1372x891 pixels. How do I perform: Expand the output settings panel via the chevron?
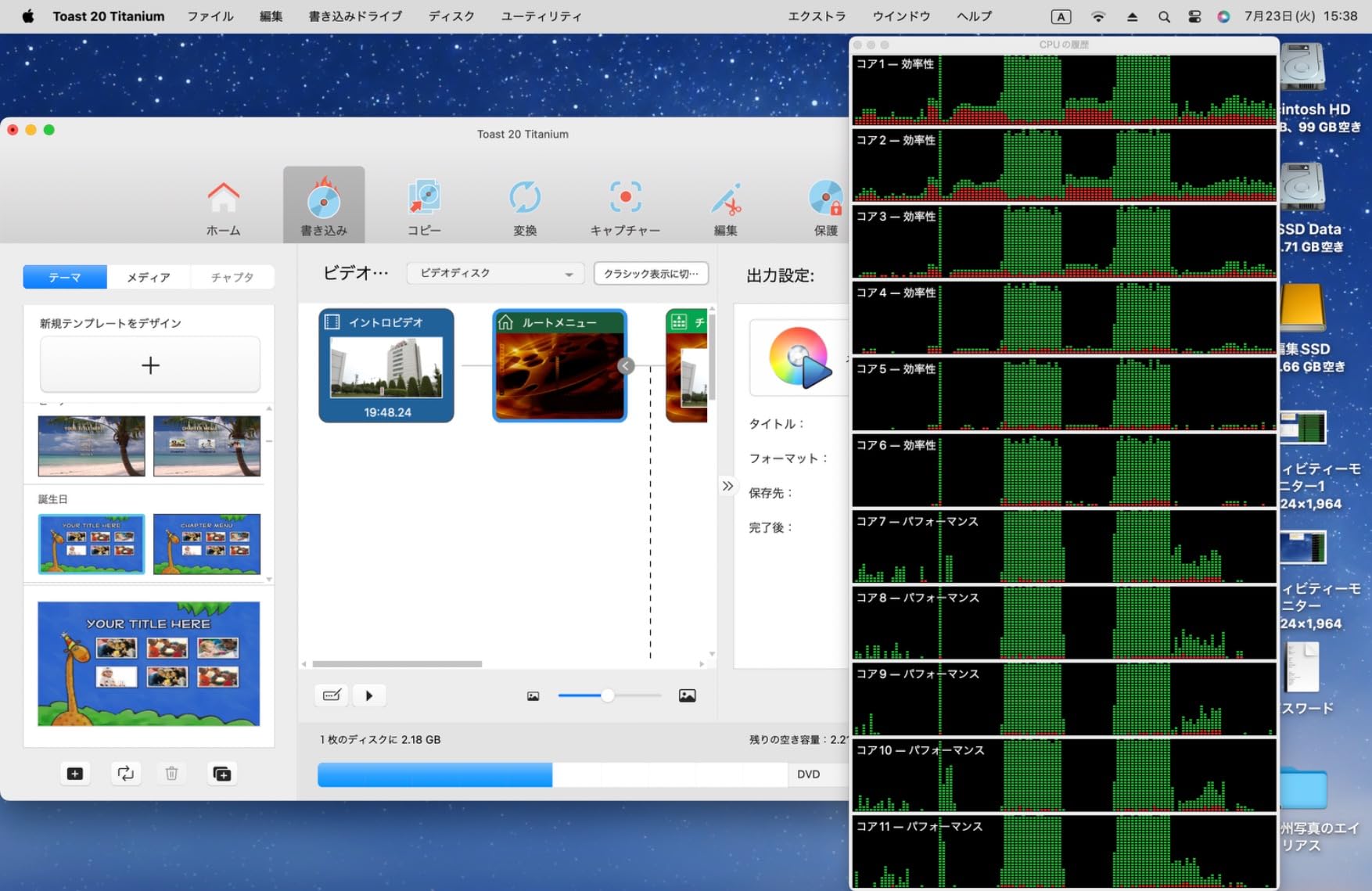point(727,486)
